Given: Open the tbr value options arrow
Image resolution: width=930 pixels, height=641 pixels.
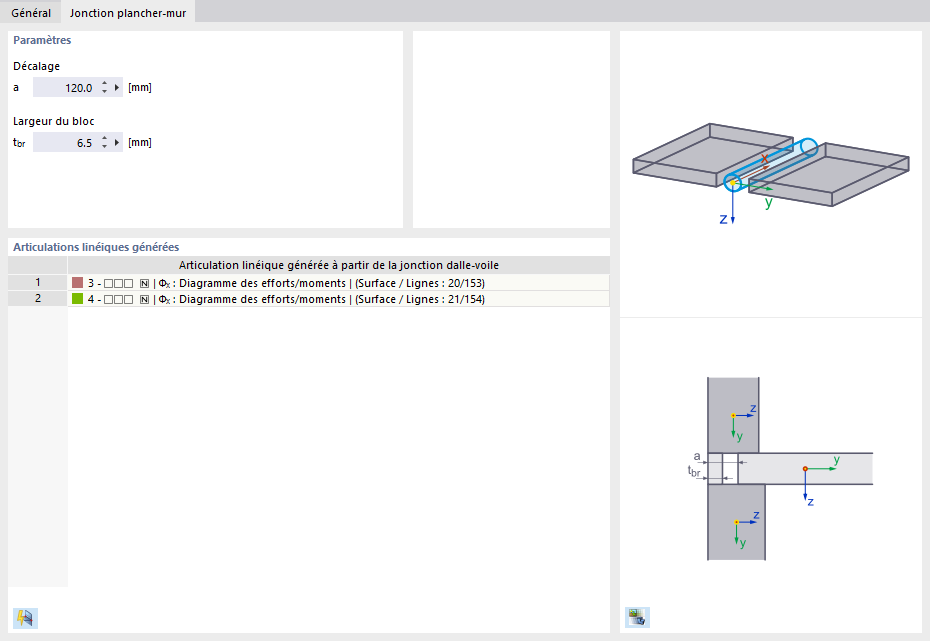Looking at the screenshot, I should [117, 142].
